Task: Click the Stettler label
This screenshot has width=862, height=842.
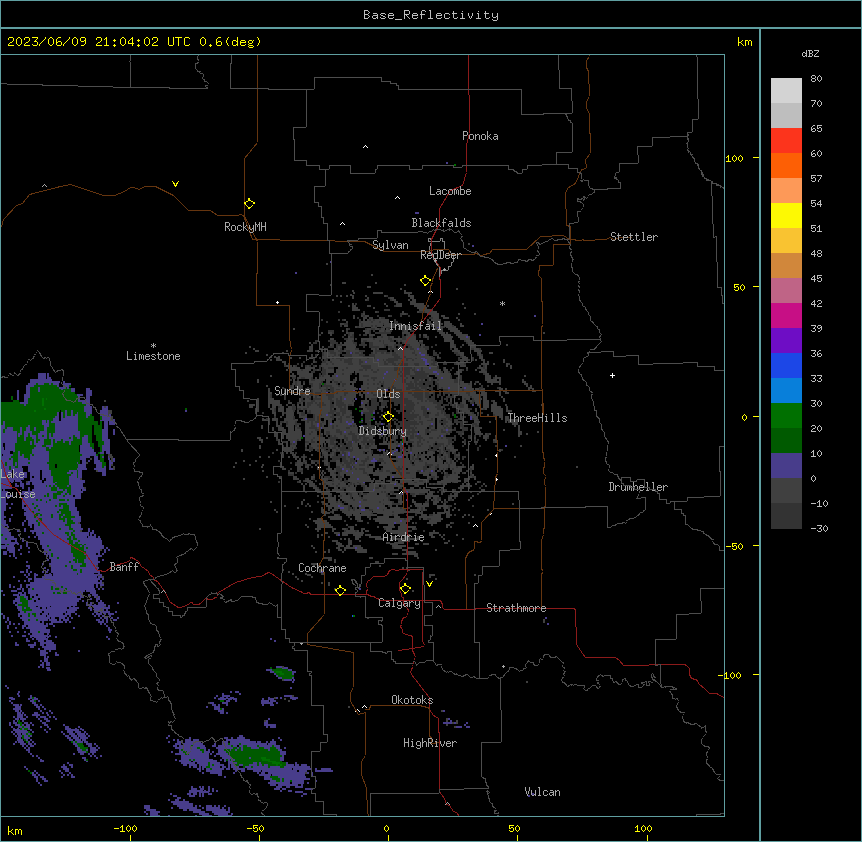Action: coord(633,237)
